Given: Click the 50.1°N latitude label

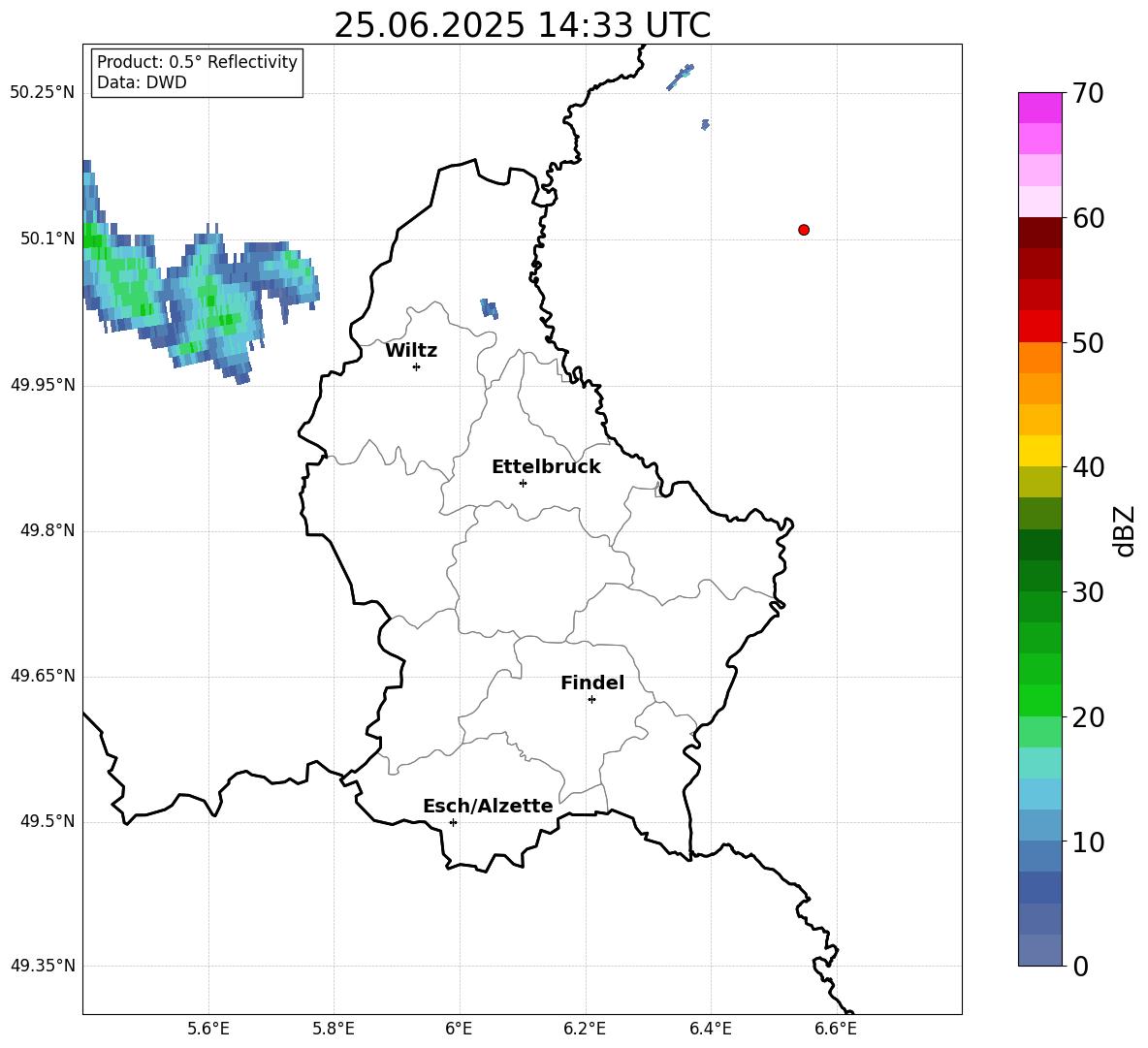Looking at the screenshot, I should coord(48,238).
